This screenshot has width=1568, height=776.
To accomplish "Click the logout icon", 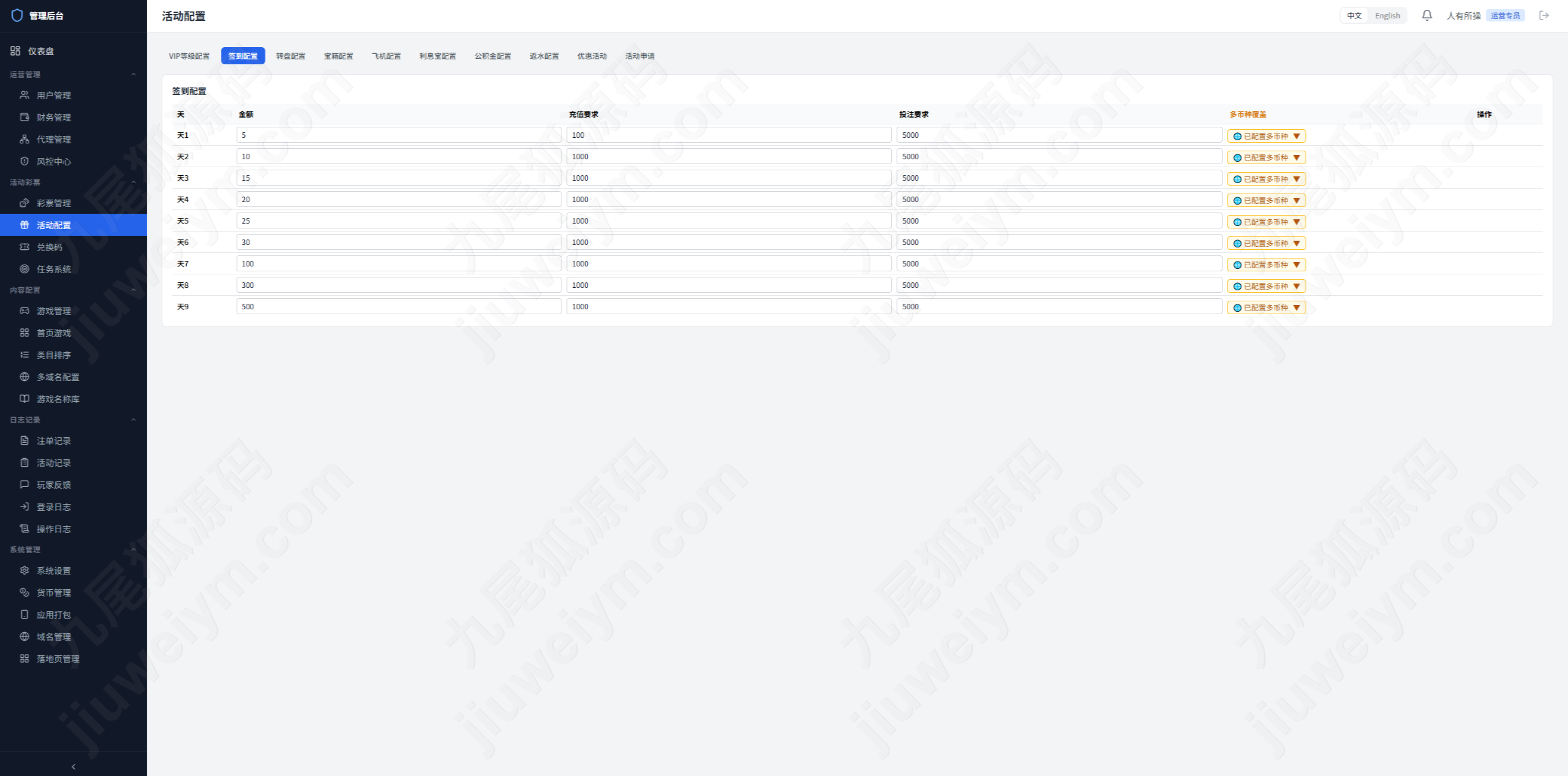I will [x=1543, y=15].
